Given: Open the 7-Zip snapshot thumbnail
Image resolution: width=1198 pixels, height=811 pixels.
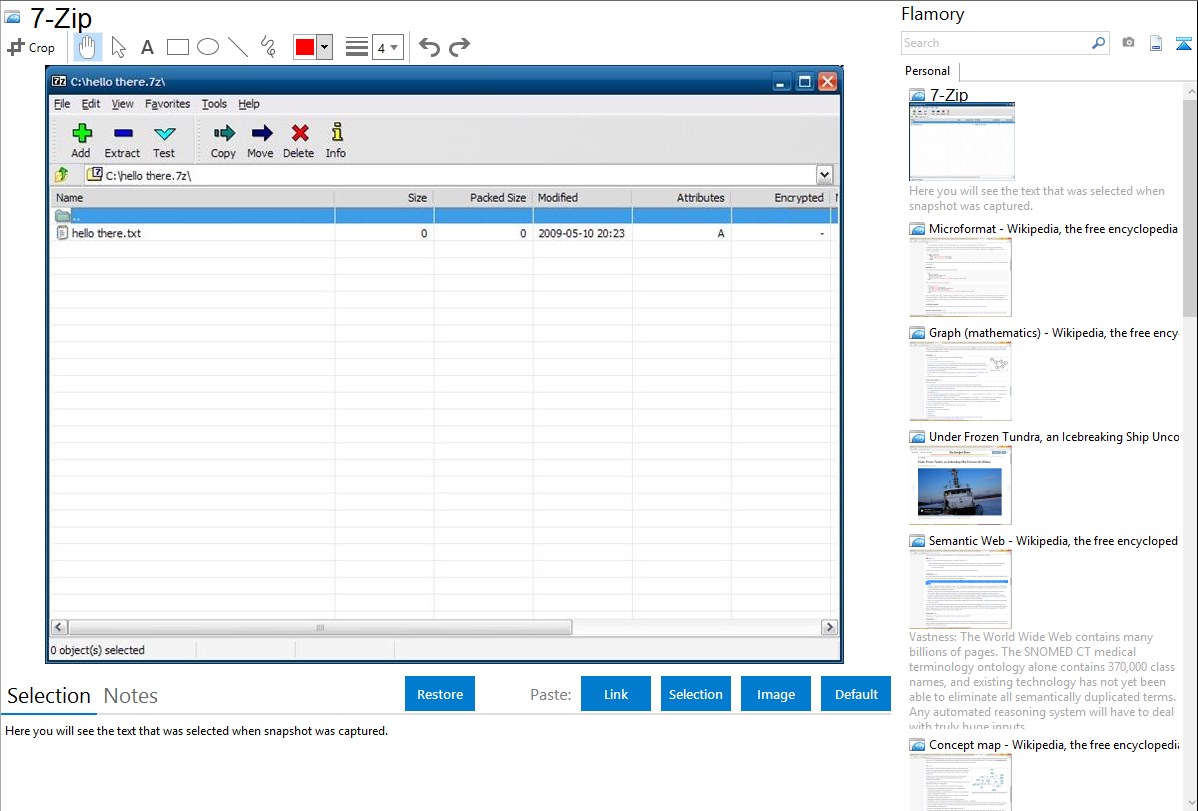Looking at the screenshot, I should (962, 141).
